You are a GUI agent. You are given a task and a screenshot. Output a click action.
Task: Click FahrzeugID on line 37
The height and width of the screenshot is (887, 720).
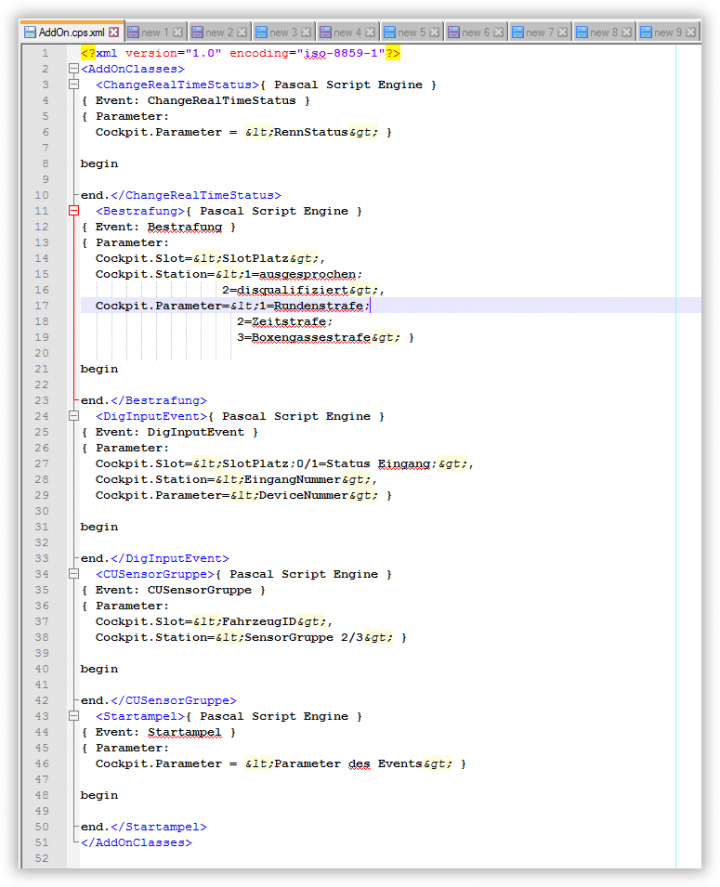coord(259,622)
